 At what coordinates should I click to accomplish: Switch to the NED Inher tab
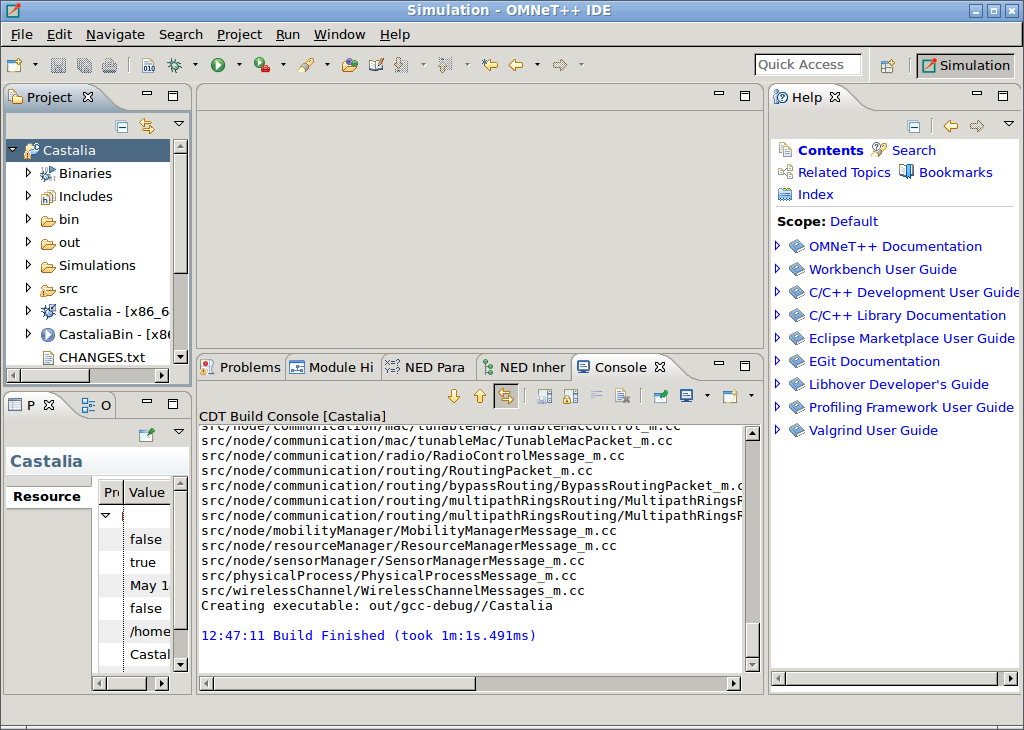coord(524,367)
